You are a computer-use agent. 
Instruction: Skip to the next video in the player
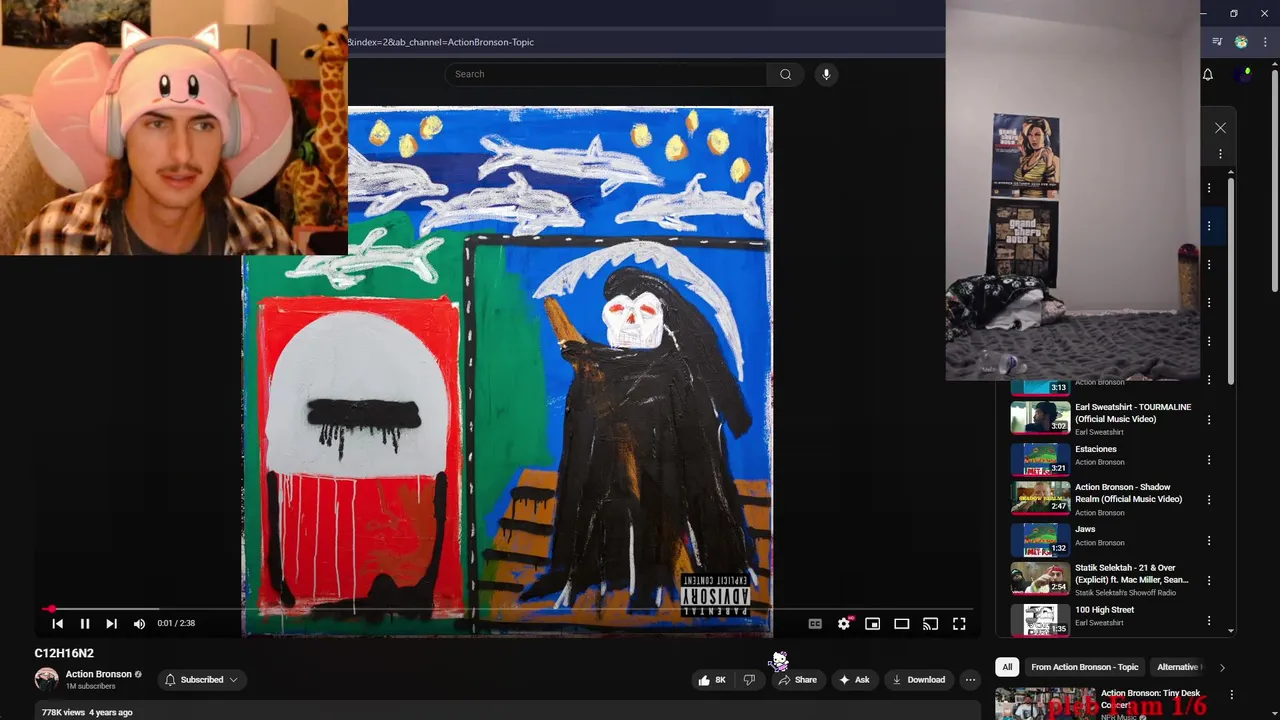[112, 623]
